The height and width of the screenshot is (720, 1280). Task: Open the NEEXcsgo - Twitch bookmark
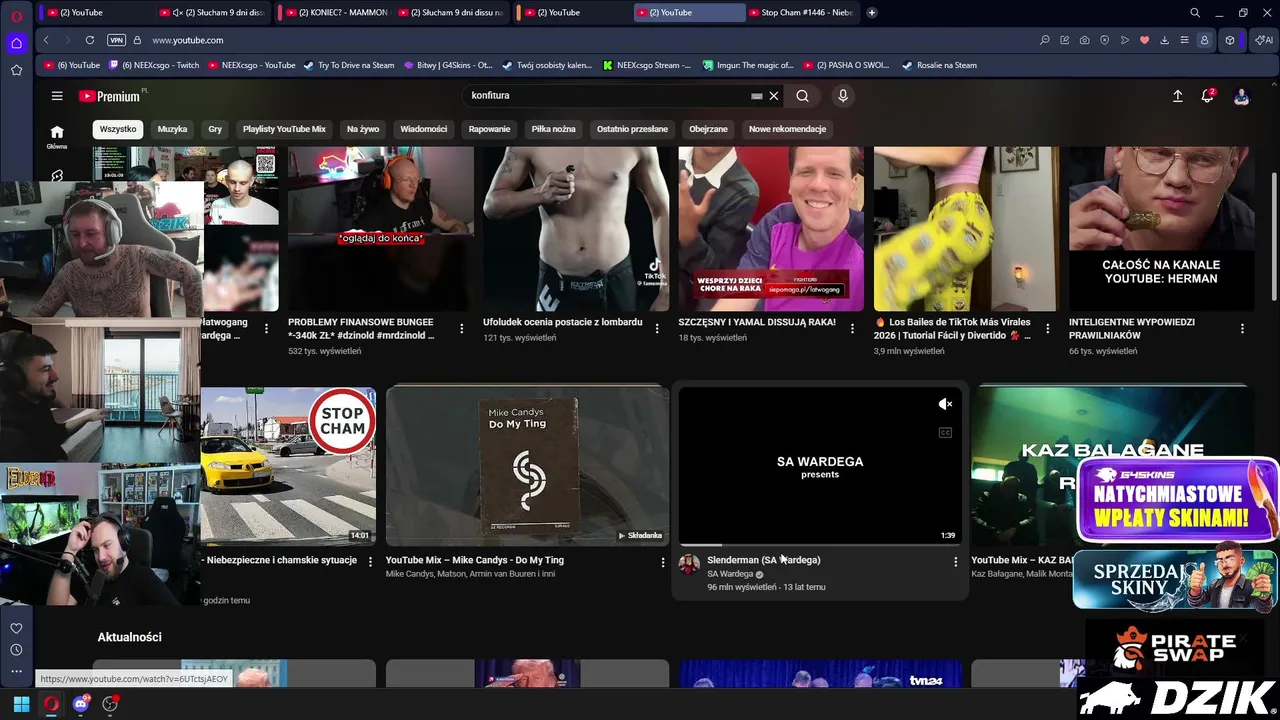(154, 65)
